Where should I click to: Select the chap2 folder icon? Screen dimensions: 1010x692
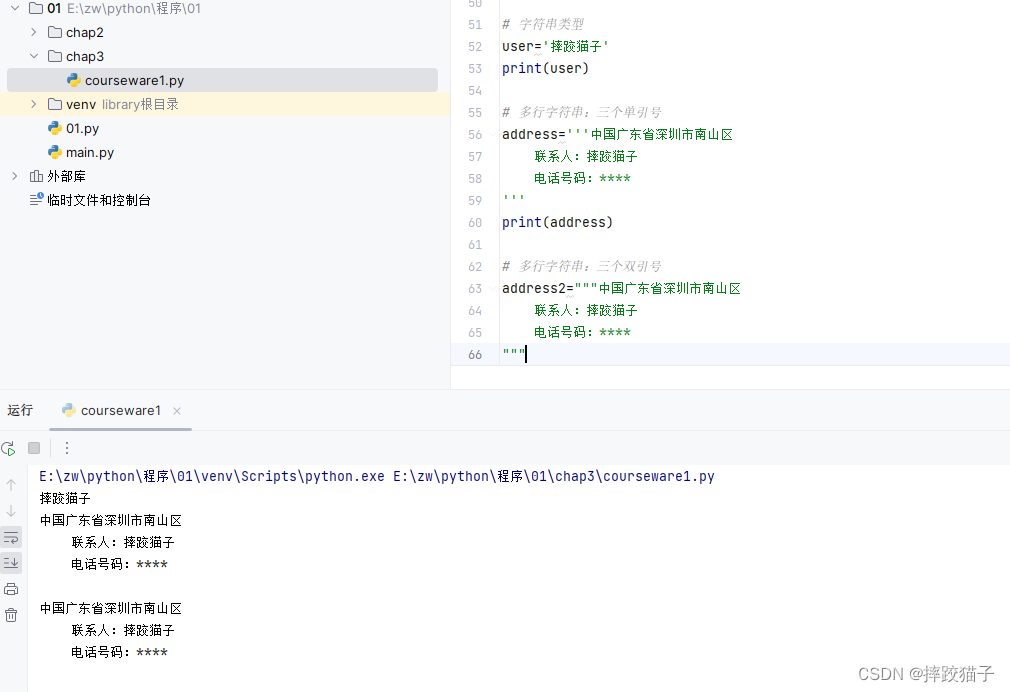[x=55, y=32]
